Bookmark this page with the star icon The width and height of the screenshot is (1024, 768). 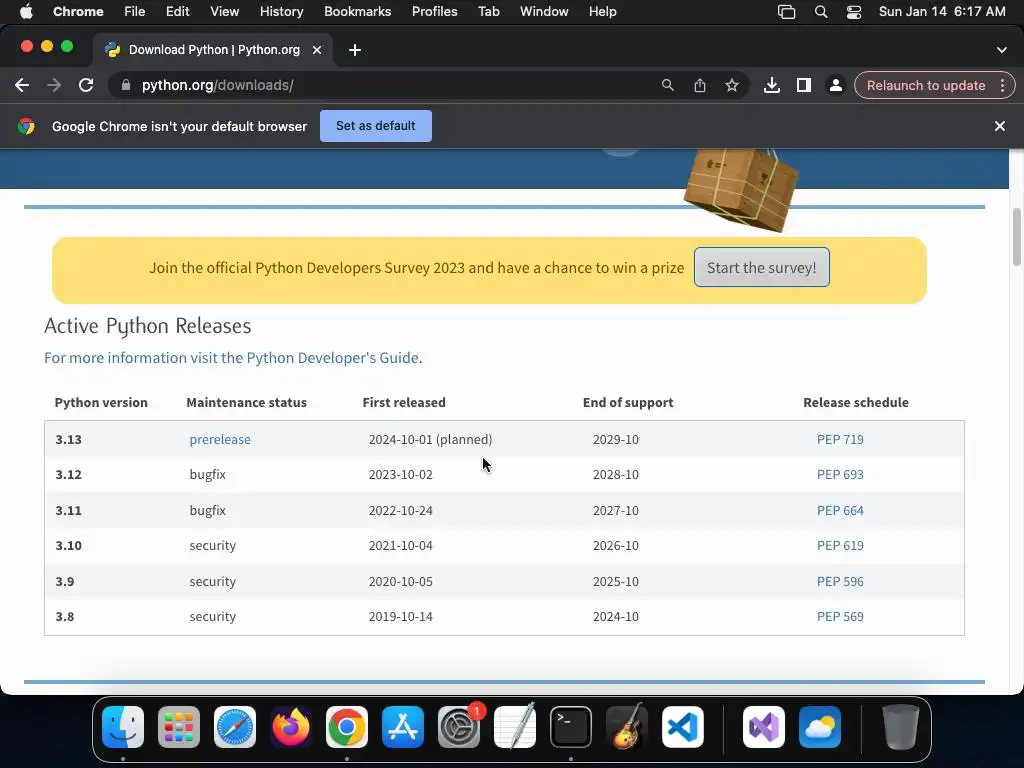pos(732,86)
